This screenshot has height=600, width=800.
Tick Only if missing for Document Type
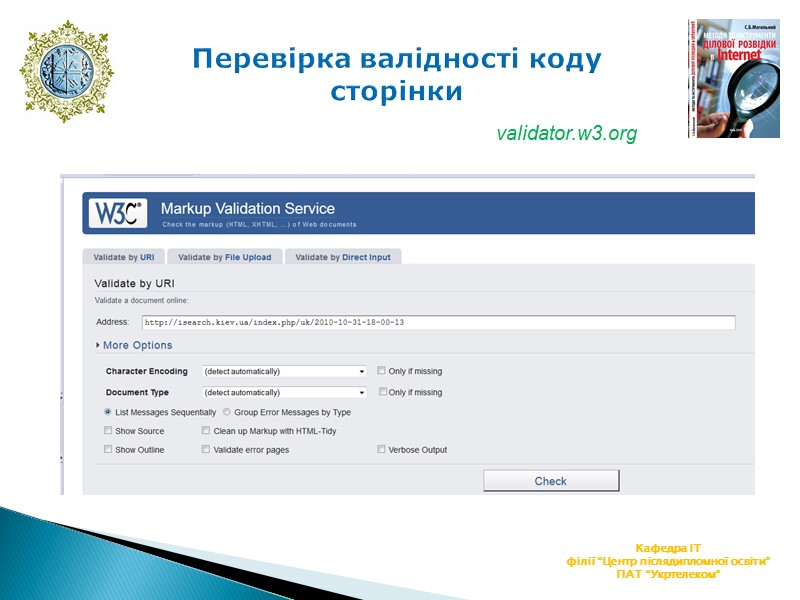click(x=383, y=391)
